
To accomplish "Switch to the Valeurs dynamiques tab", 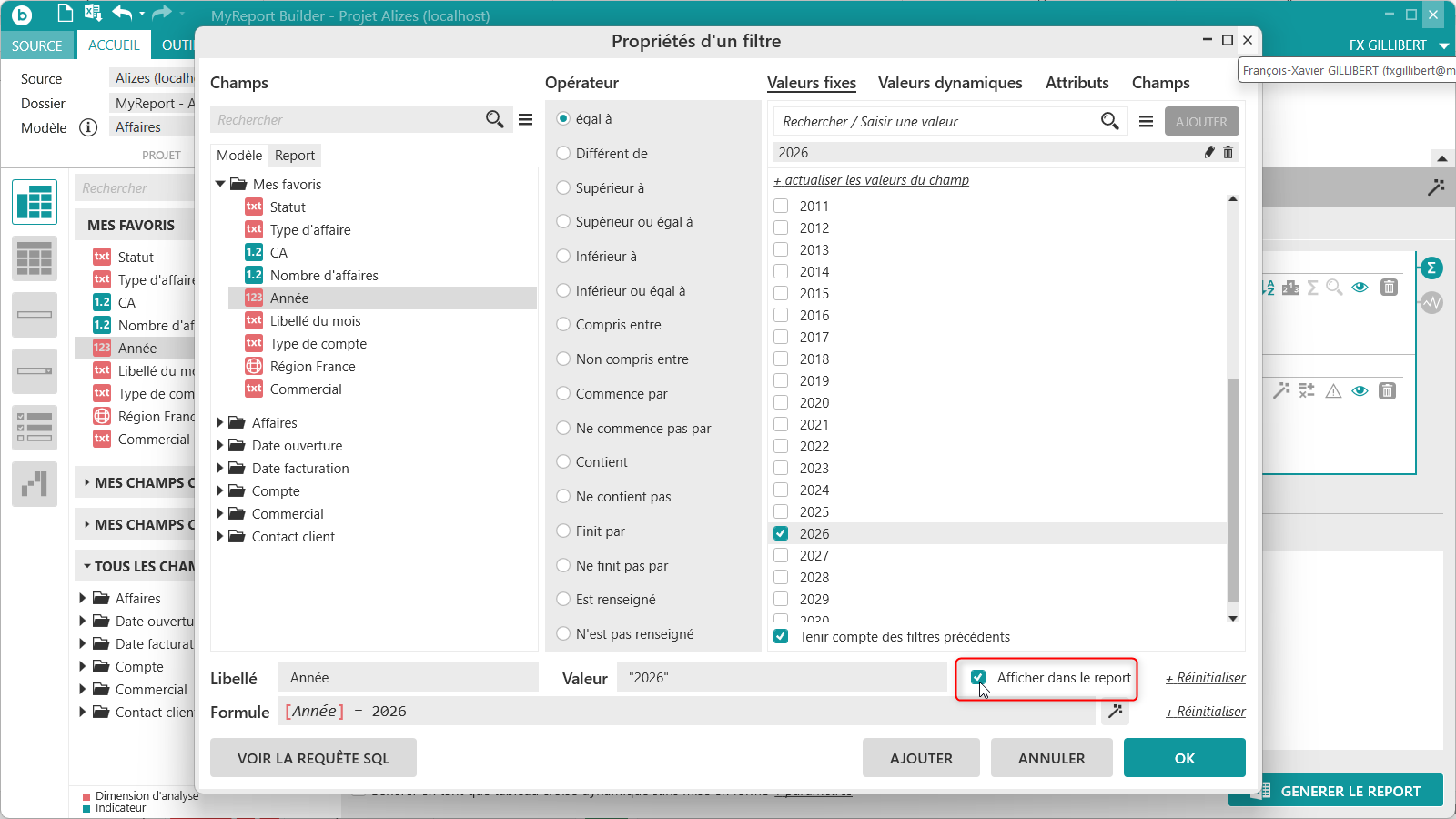I will click(950, 83).
